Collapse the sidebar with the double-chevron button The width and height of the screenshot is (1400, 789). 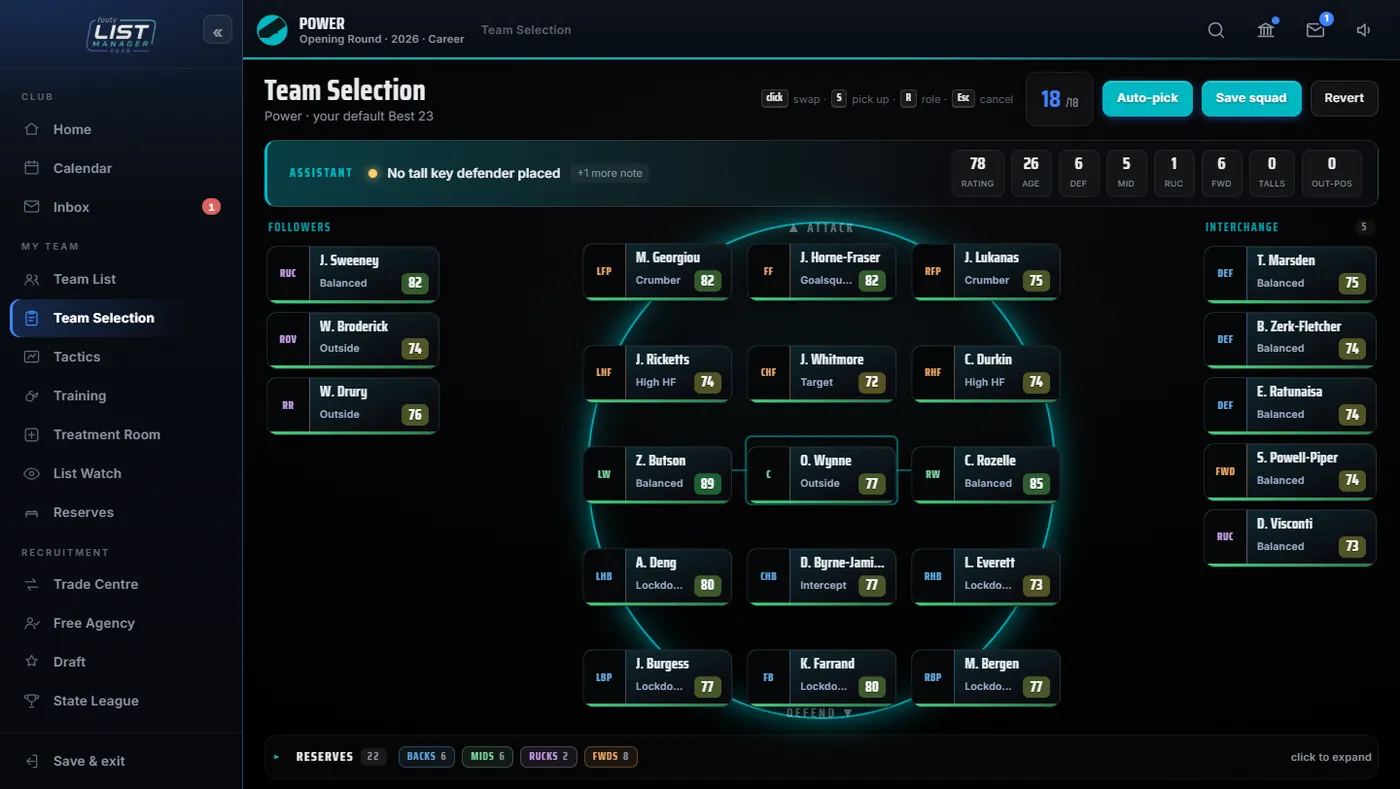[217, 30]
